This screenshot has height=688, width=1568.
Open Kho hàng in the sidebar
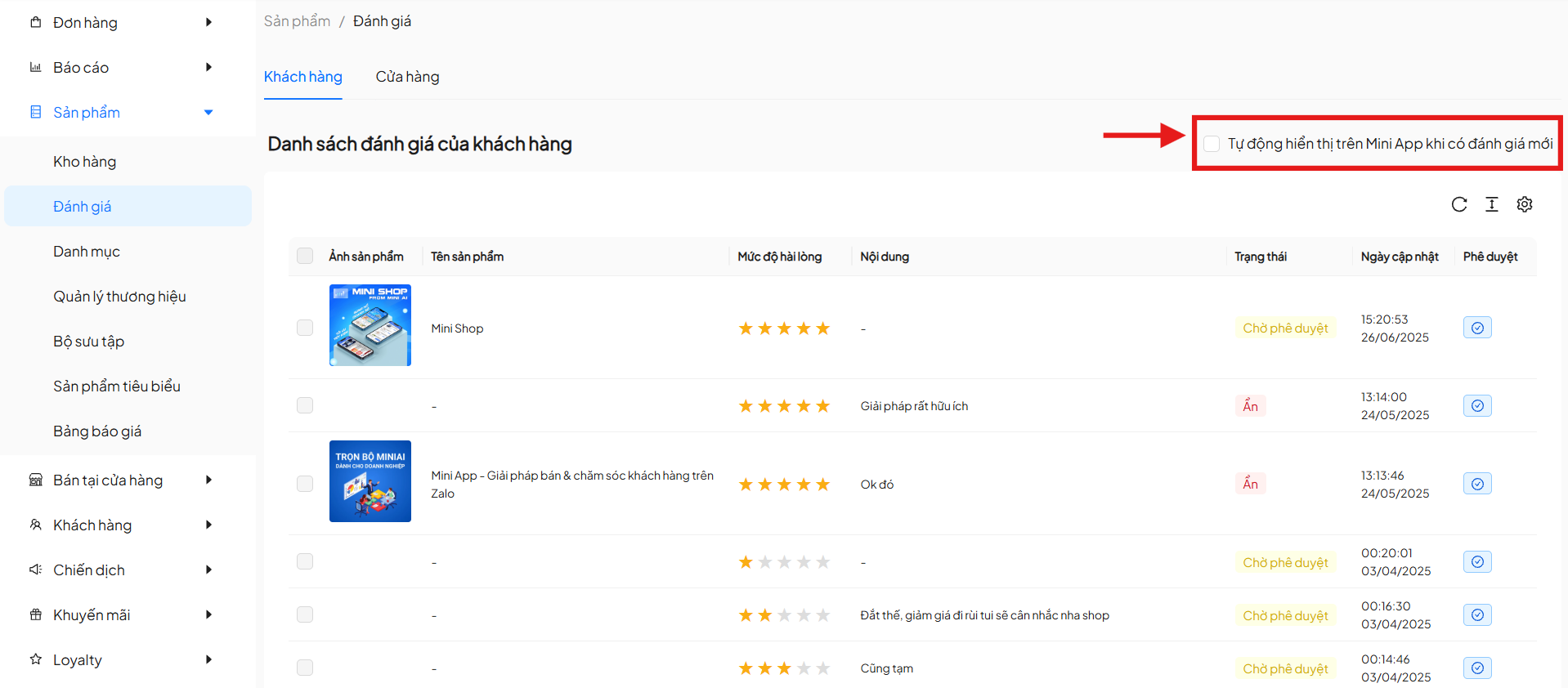coord(85,162)
